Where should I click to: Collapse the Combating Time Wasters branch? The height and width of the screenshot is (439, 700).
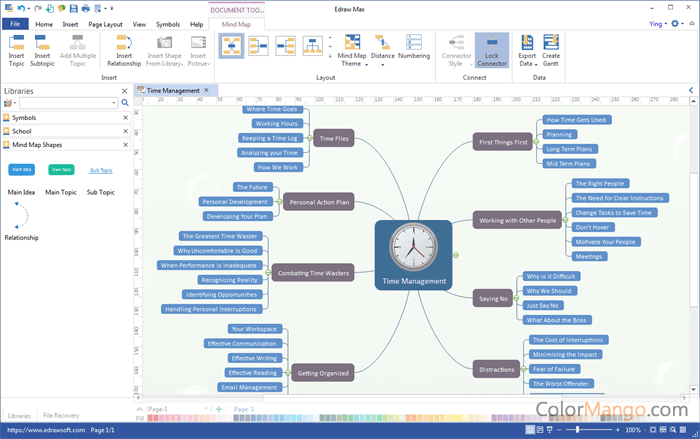[266, 273]
